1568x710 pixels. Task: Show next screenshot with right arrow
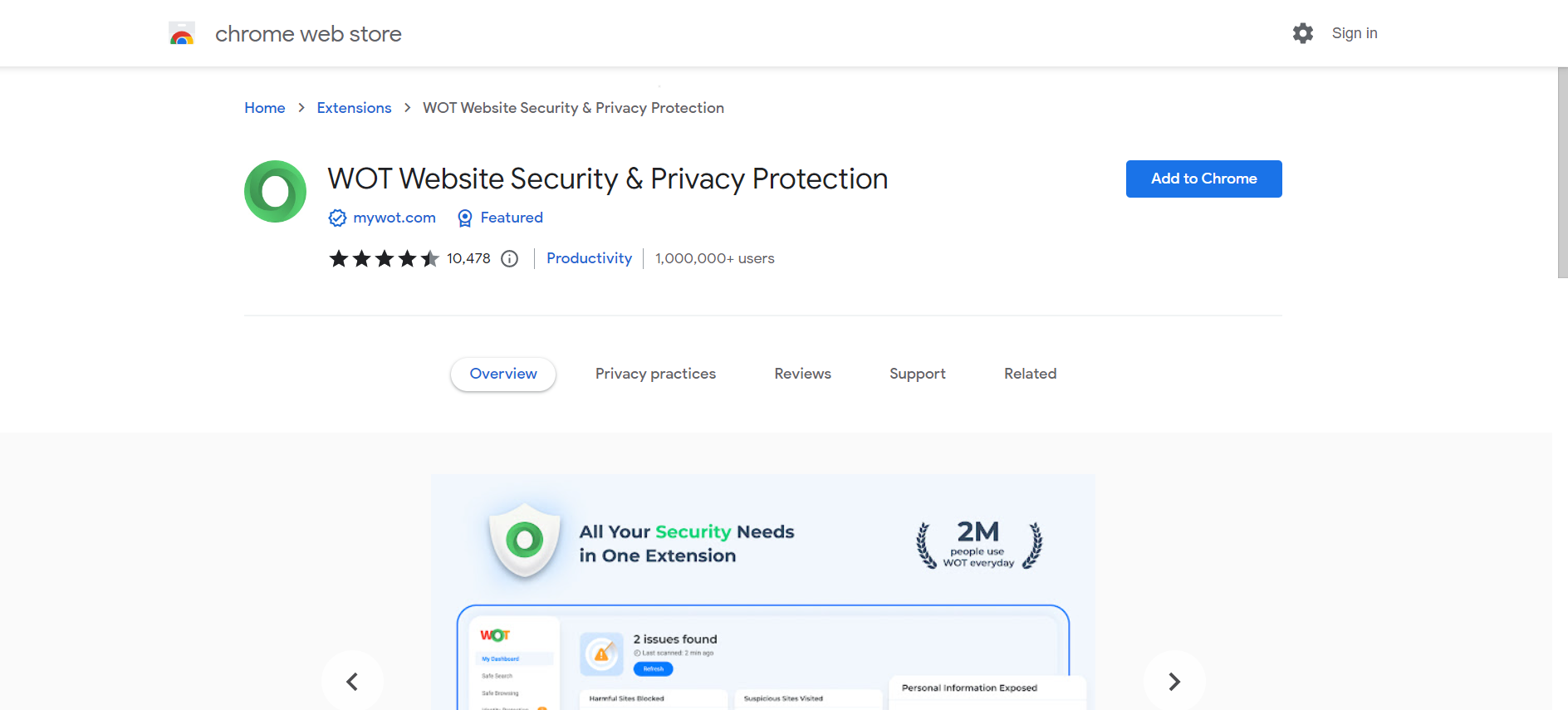tap(1174, 681)
